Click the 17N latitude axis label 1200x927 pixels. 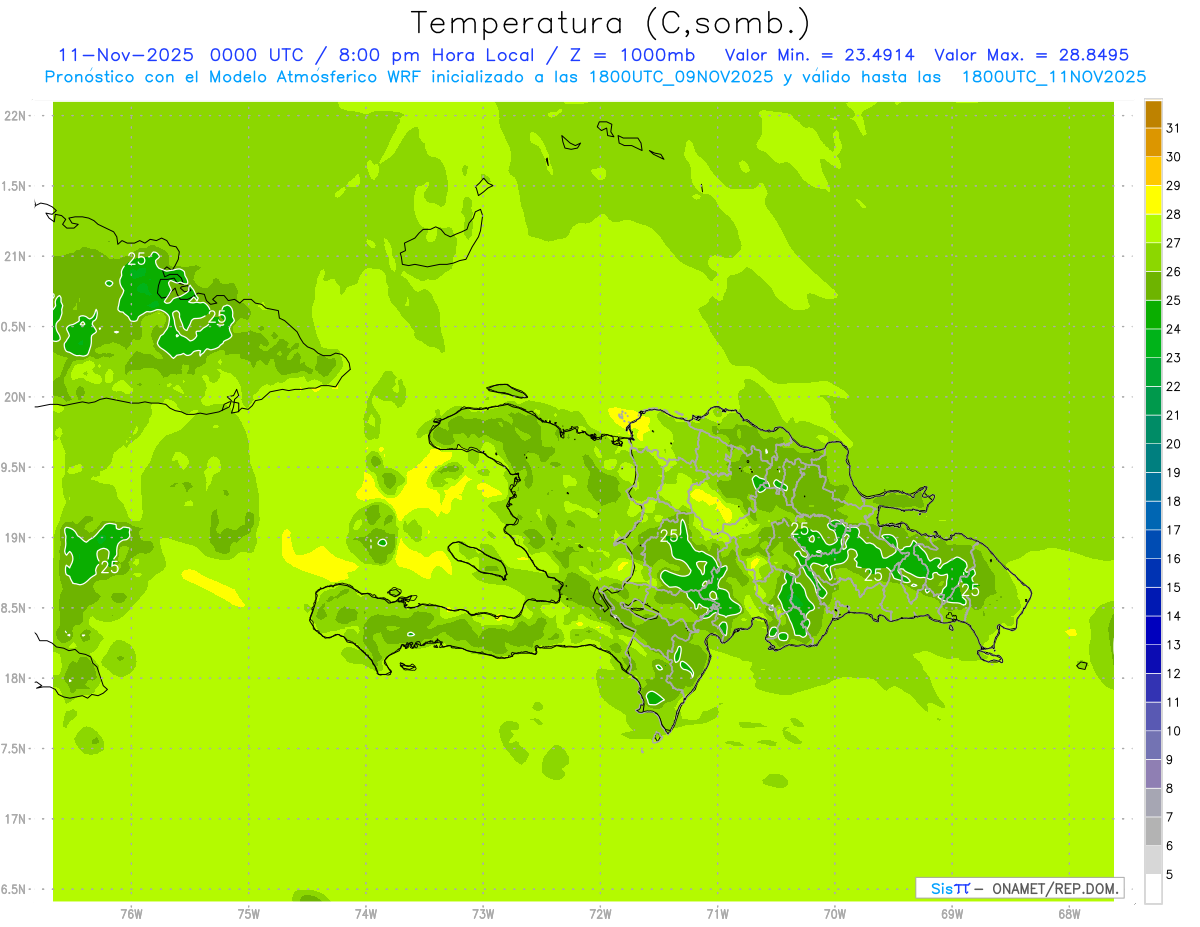[16, 819]
